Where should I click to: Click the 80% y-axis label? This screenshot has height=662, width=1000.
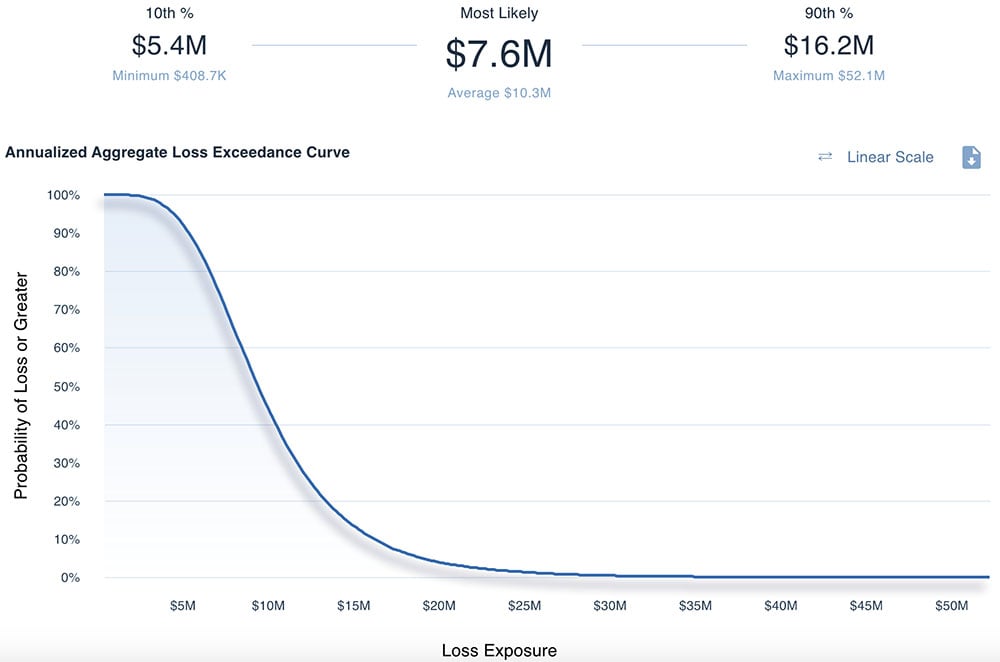66,272
